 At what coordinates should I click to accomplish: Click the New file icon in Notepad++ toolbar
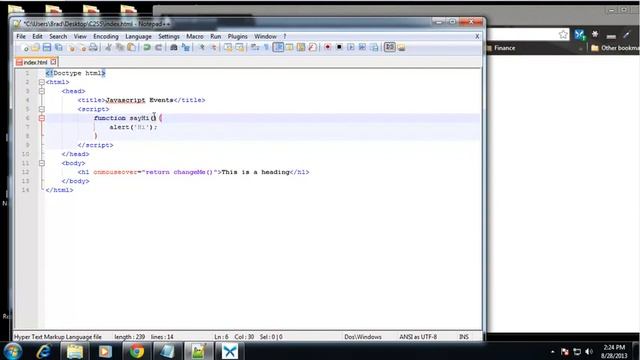[x=24, y=47]
